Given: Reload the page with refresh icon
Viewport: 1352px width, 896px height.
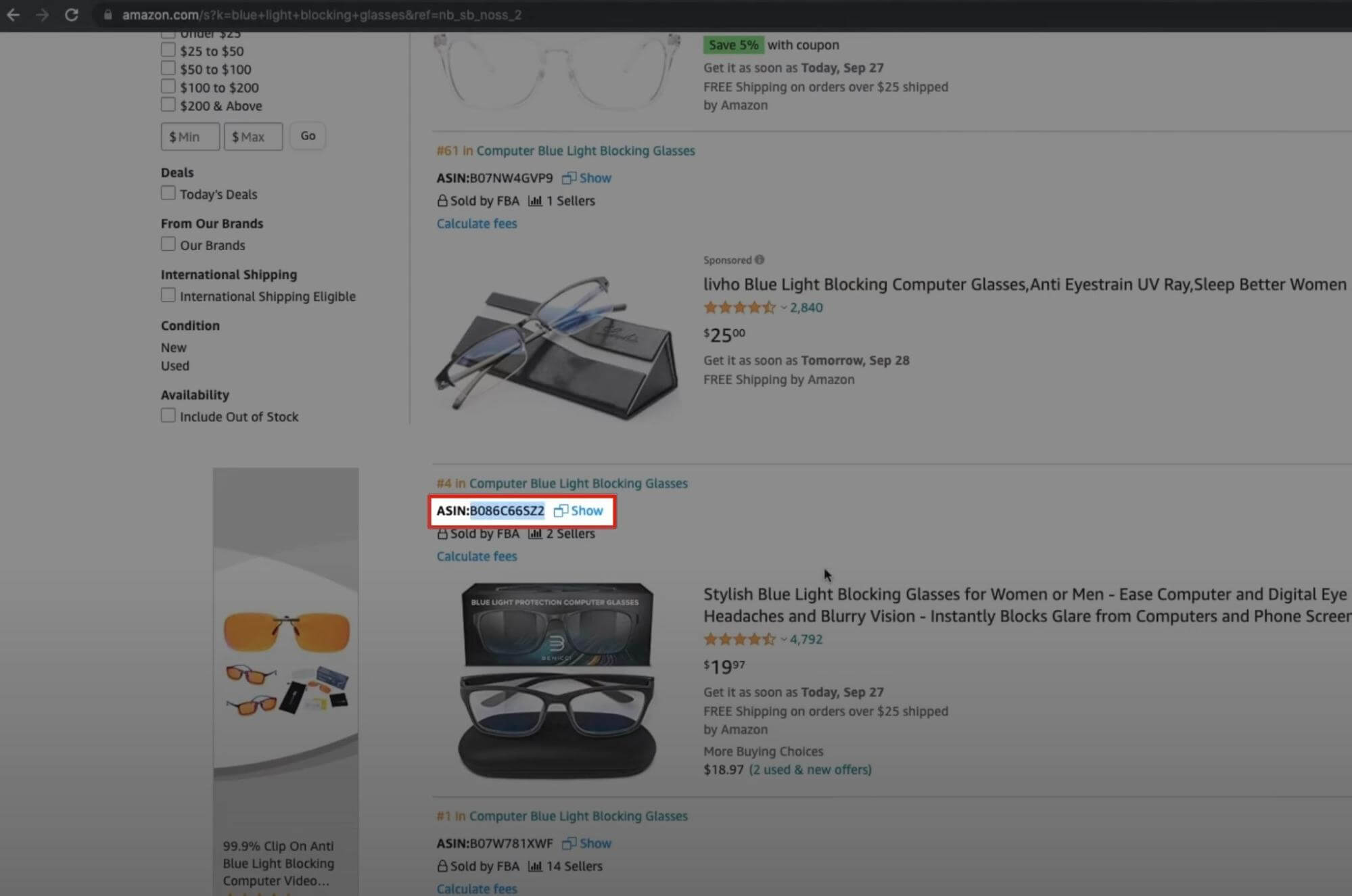Looking at the screenshot, I should click(71, 14).
